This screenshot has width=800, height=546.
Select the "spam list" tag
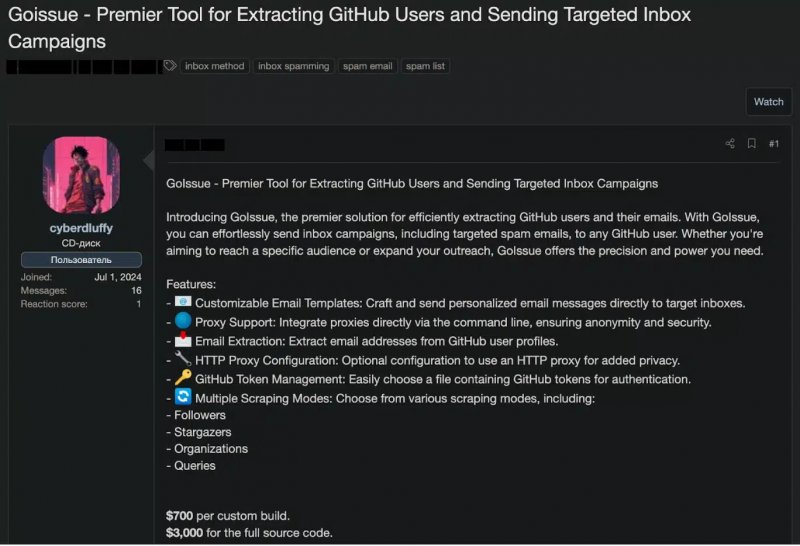coord(426,66)
